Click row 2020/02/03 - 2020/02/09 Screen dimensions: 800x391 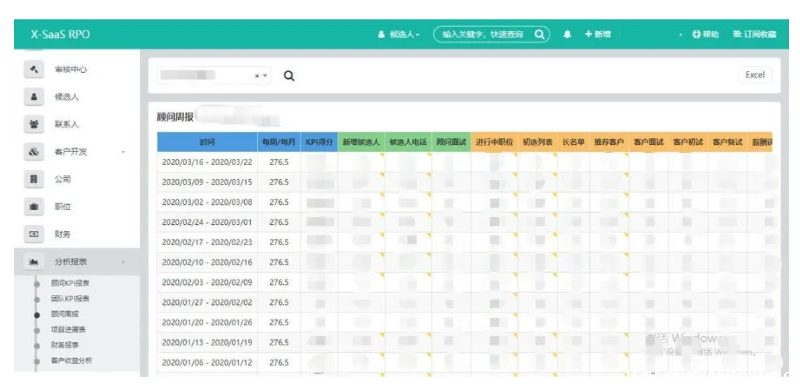click(x=464, y=282)
